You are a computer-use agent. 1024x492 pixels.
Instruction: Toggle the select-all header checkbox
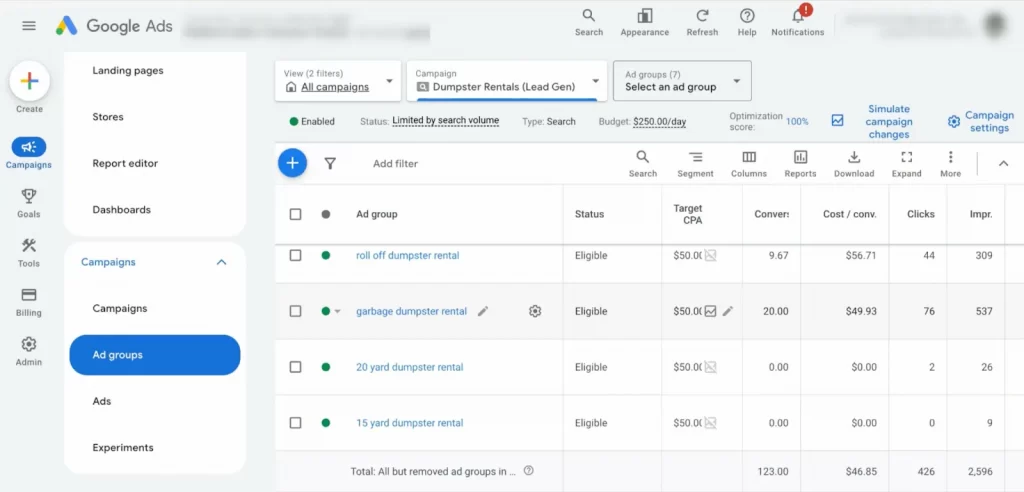(x=295, y=214)
